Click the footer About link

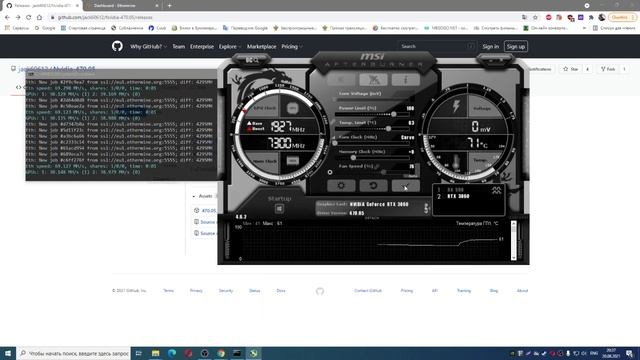pyautogui.click(x=522, y=291)
